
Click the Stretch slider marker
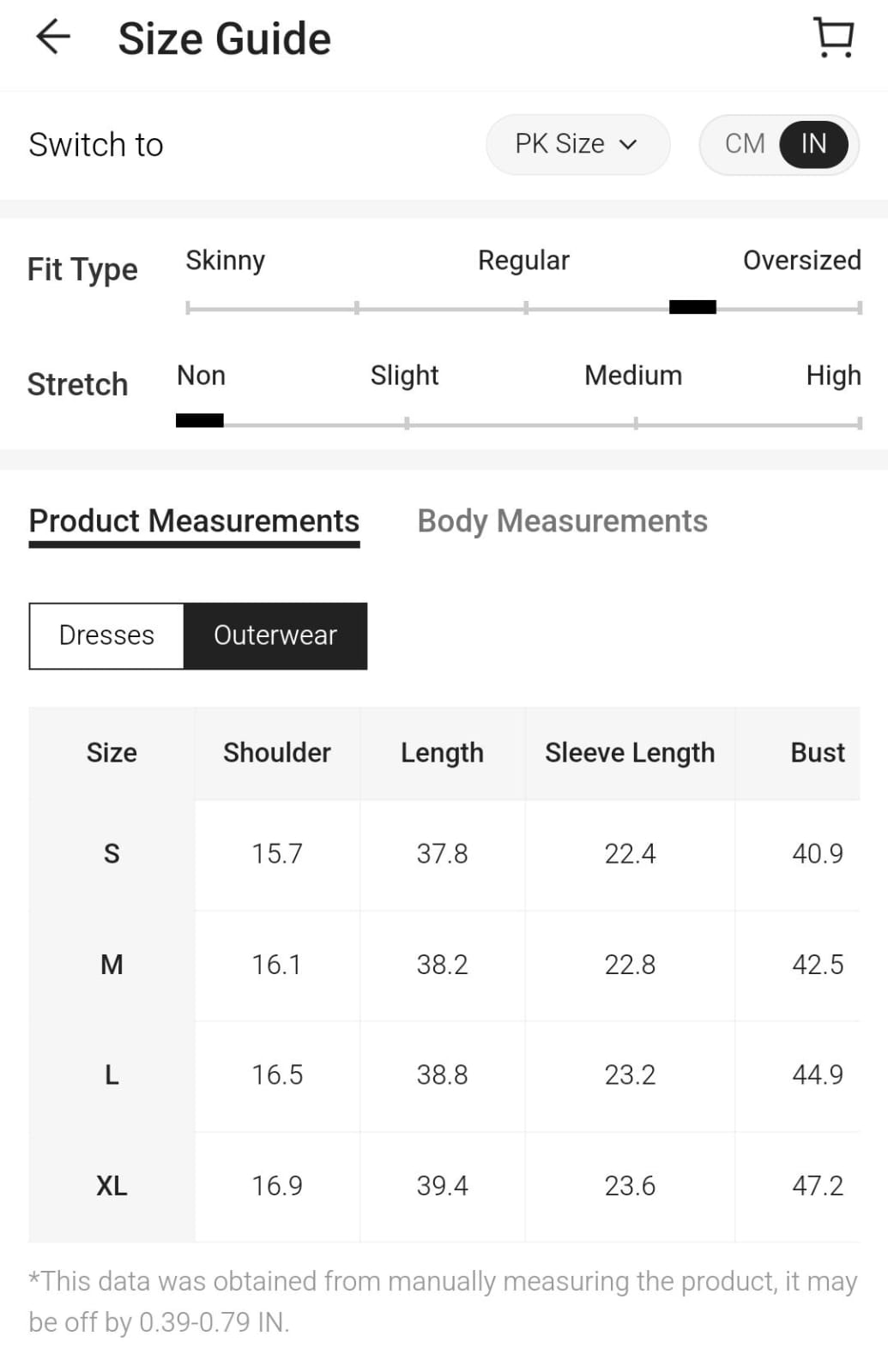pyautogui.click(x=200, y=420)
